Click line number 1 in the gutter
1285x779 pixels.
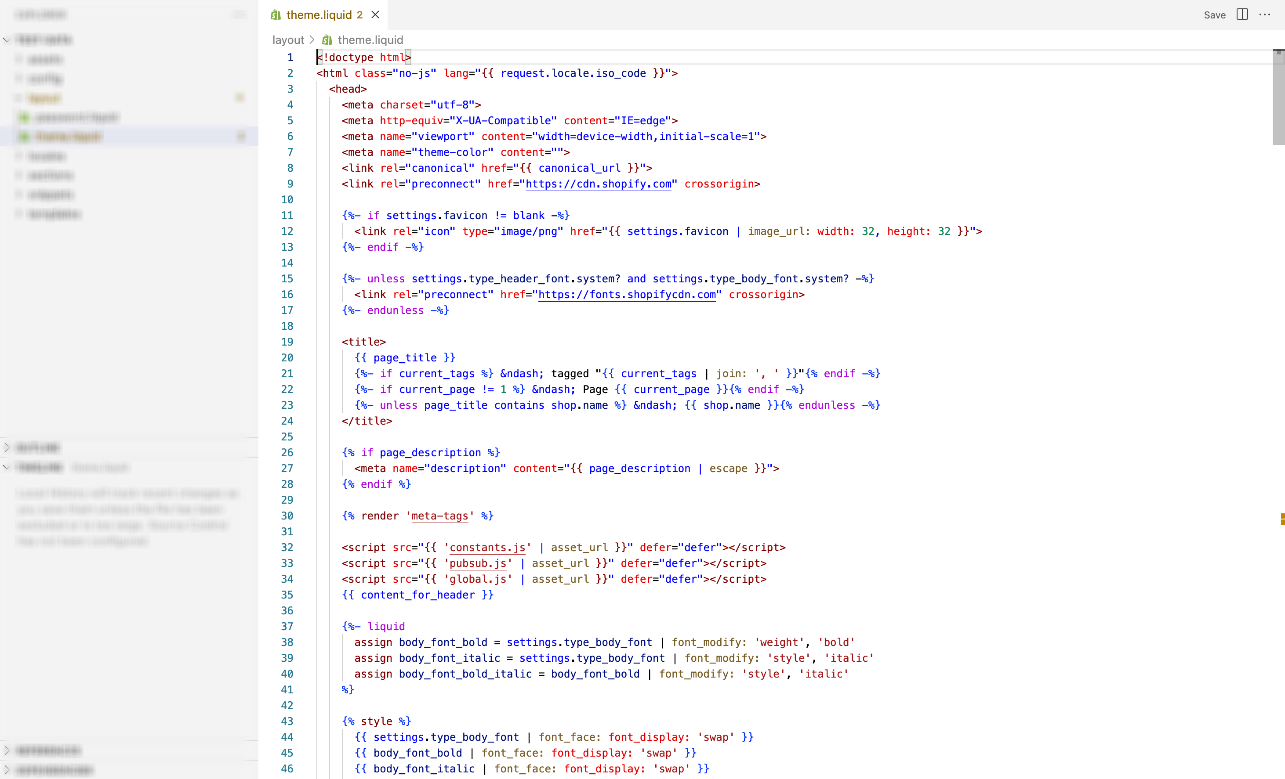click(x=290, y=58)
